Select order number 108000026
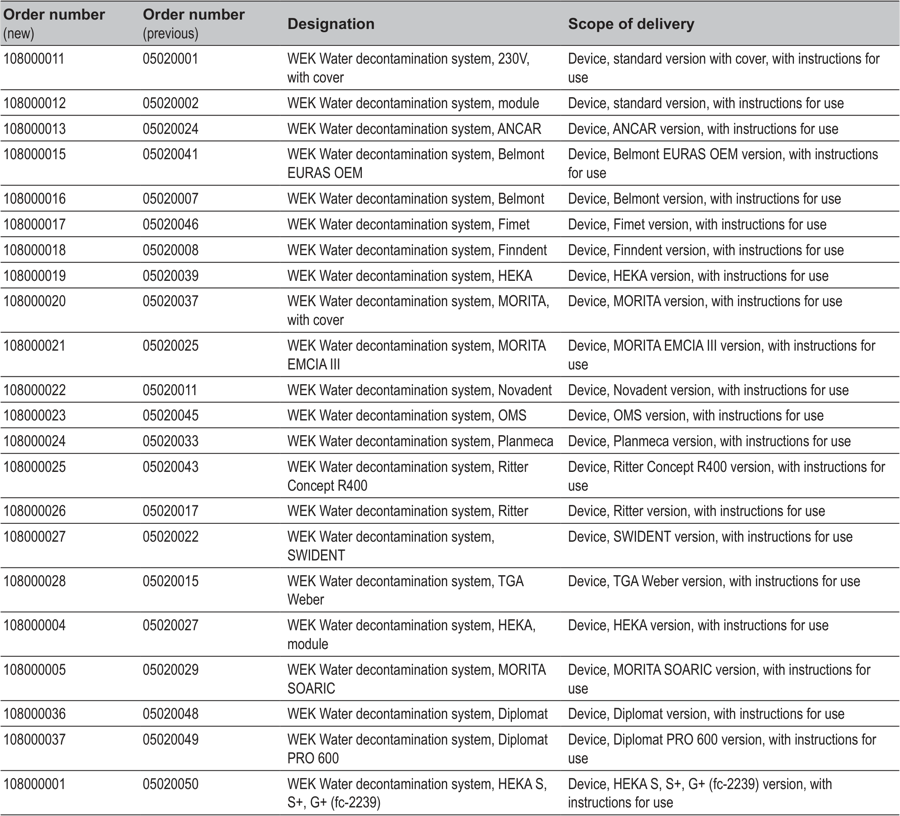This screenshot has width=900, height=816. coord(34,511)
